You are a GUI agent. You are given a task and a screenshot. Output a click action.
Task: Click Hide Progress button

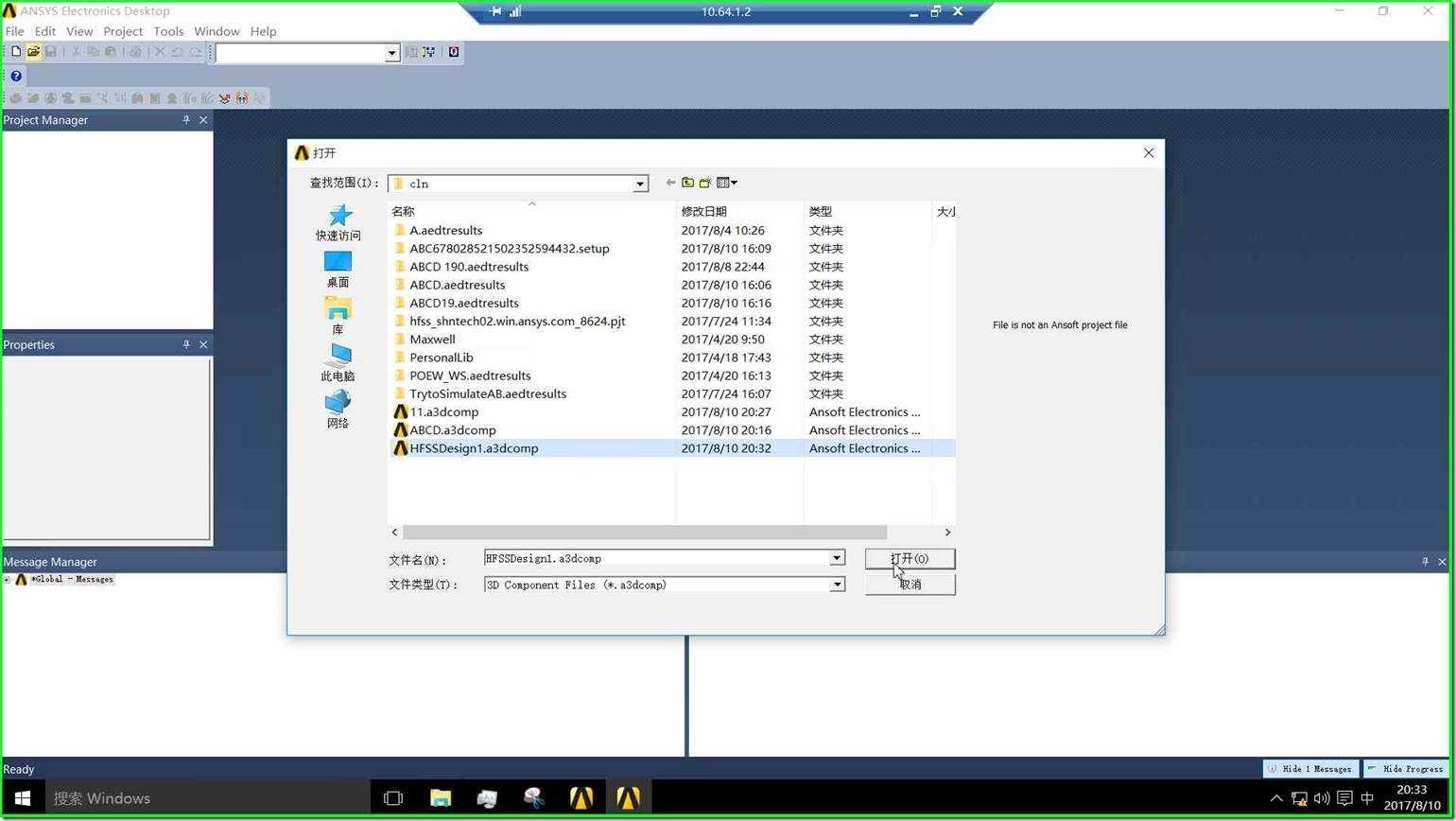(x=1406, y=769)
